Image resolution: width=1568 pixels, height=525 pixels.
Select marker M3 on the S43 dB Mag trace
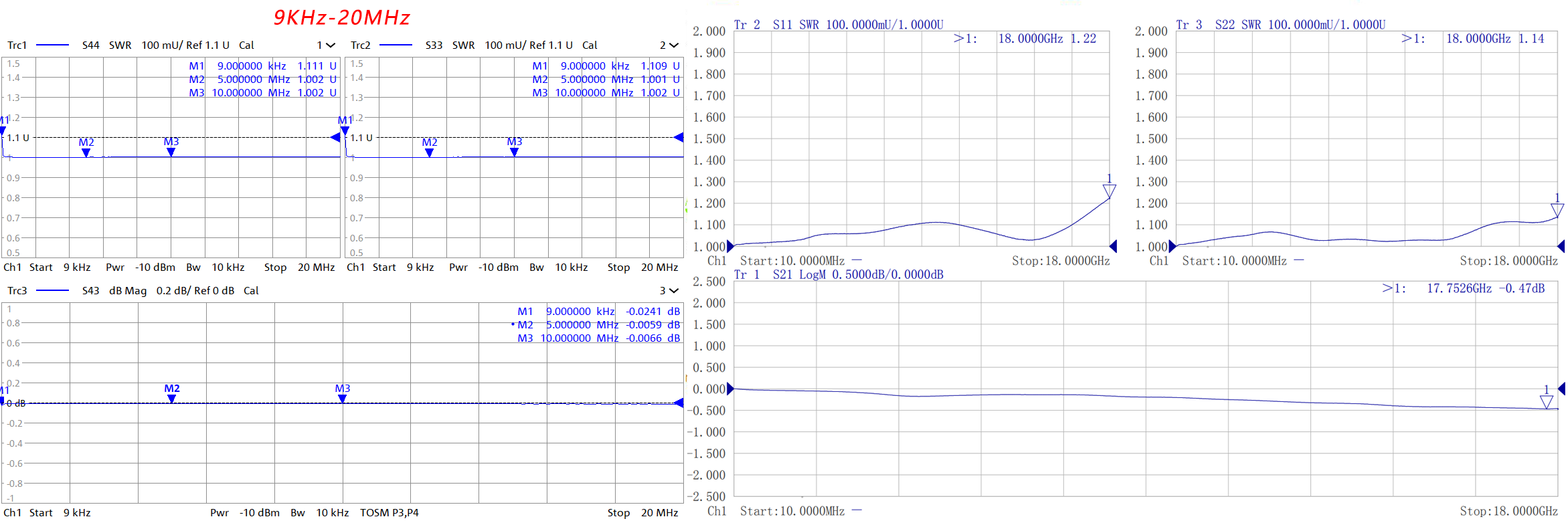(342, 398)
